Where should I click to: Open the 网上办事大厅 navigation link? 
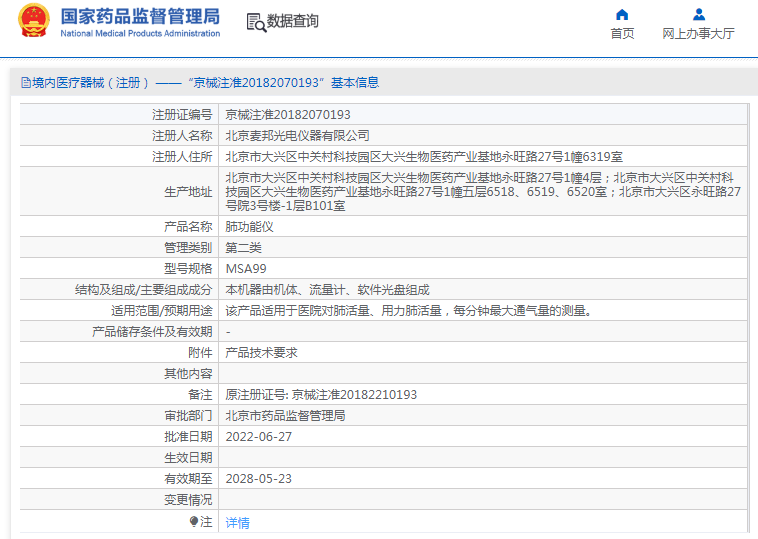pyautogui.click(x=699, y=33)
